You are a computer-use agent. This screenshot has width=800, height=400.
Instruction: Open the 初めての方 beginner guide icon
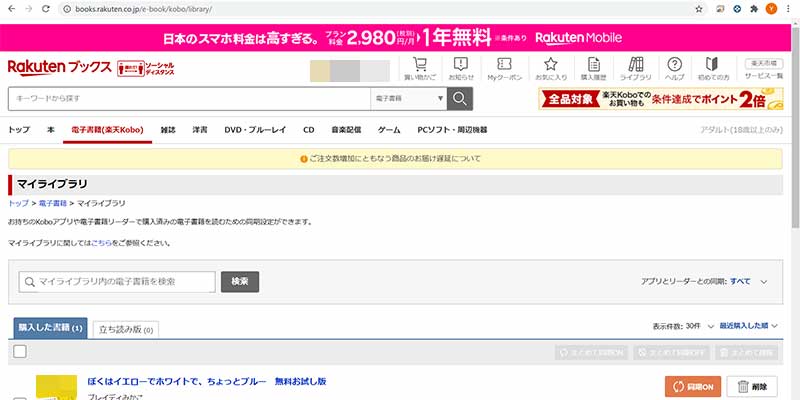click(713, 69)
